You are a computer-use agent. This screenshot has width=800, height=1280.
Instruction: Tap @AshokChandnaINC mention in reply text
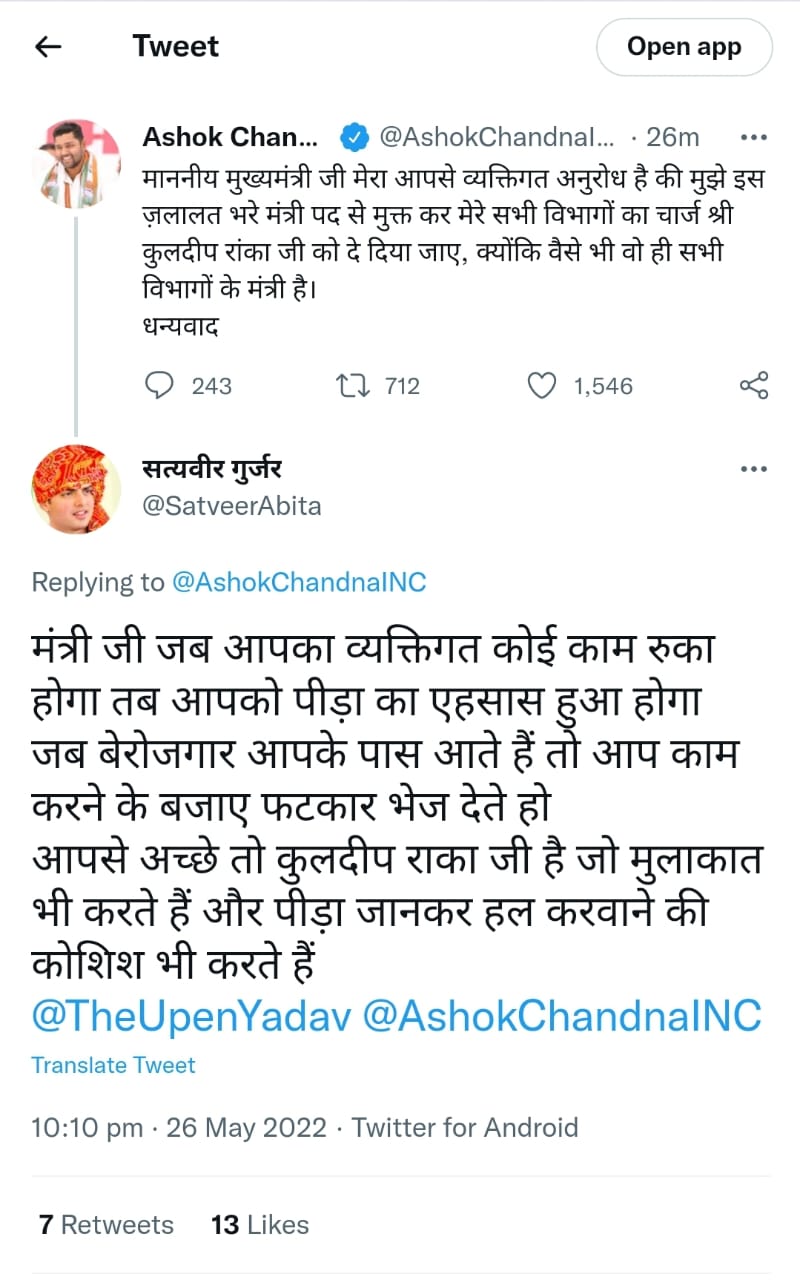coord(560,1016)
